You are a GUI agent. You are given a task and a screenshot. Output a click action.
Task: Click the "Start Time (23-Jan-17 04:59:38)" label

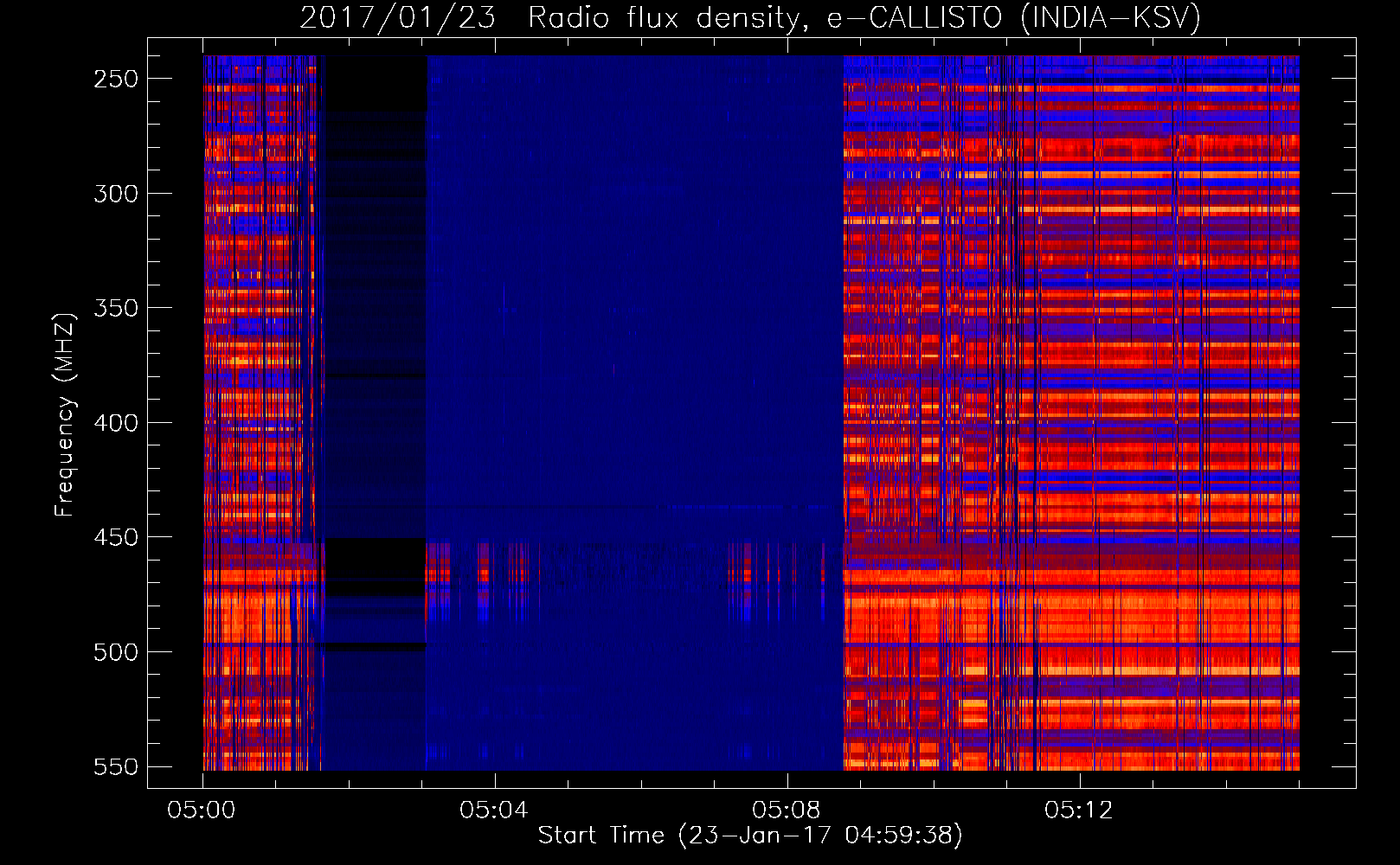(x=750, y=835)
